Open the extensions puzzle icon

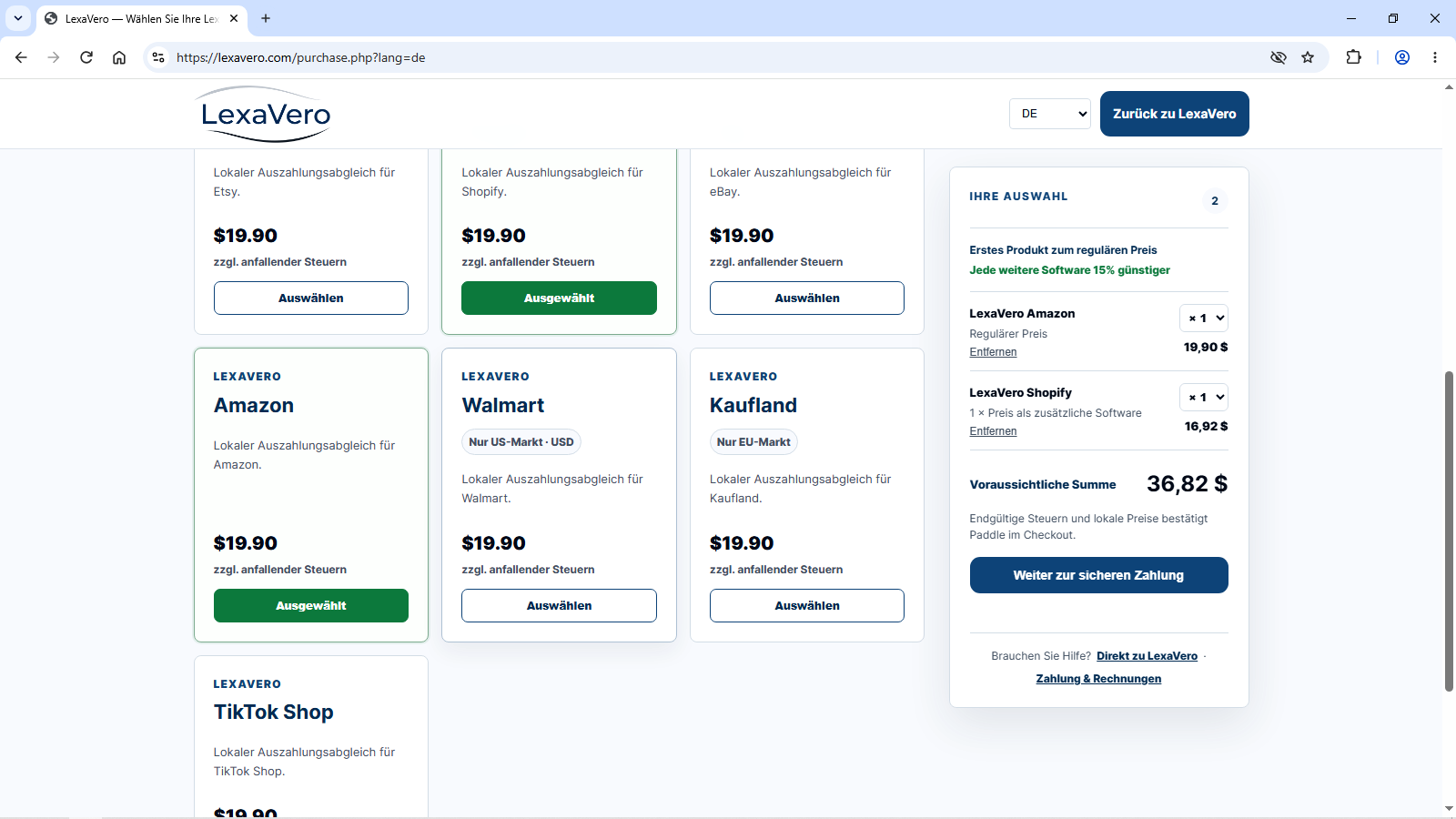[1353, 57]
